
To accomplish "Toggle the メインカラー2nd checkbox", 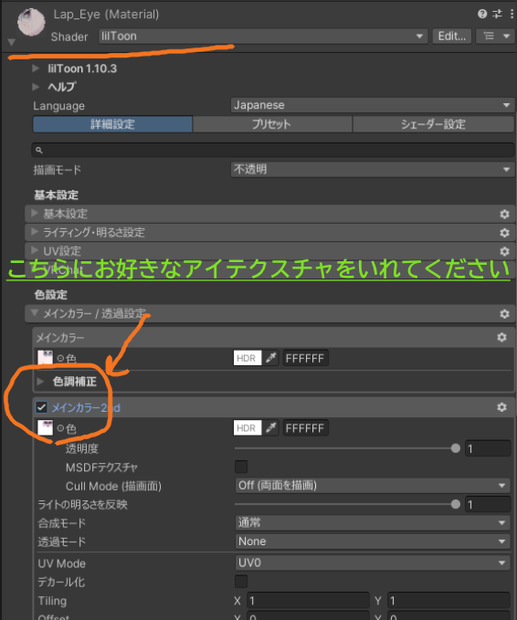I will (x=42, y=407).
